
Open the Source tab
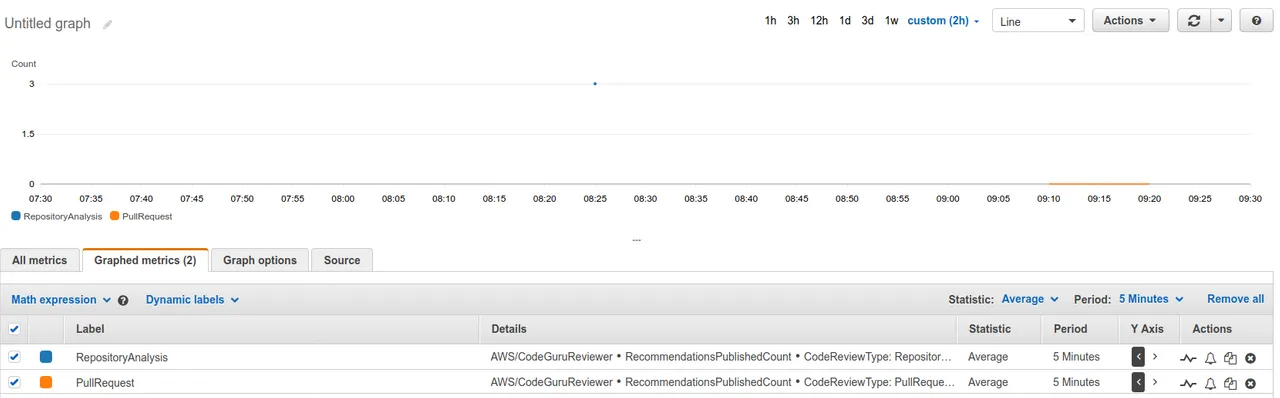pos(342,260)
